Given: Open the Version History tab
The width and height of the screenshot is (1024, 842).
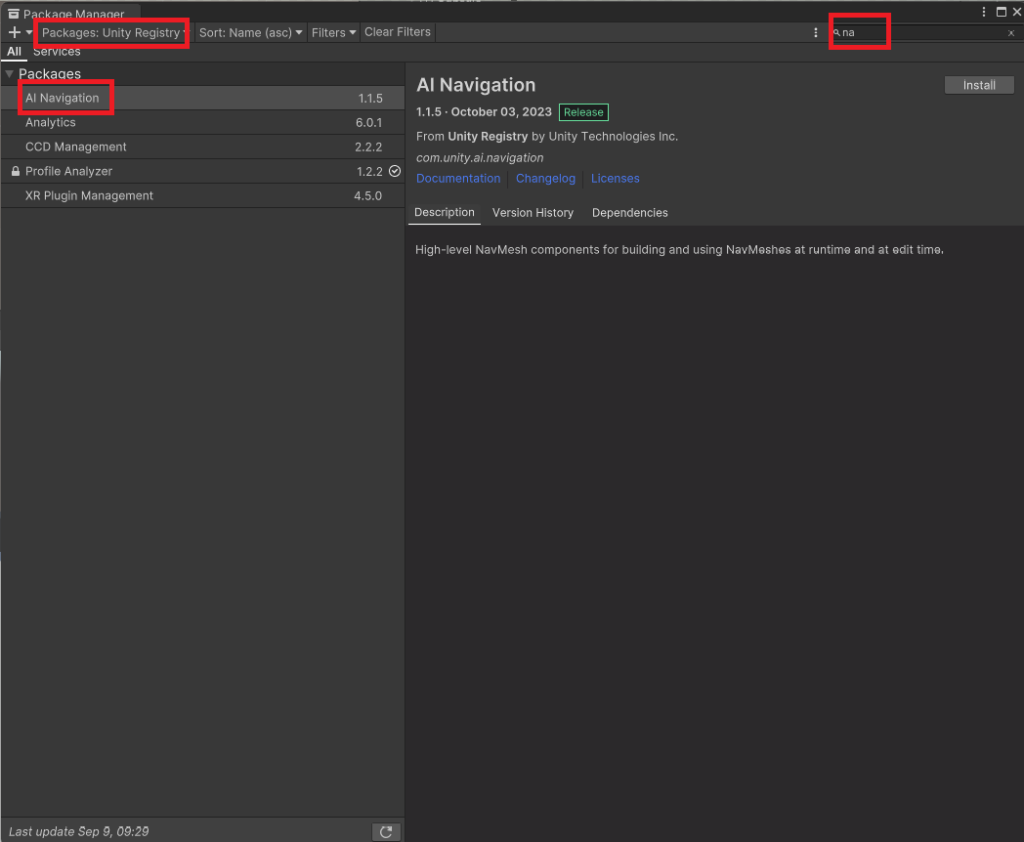Looking at the screenshot, I should (x=532, y=213).
